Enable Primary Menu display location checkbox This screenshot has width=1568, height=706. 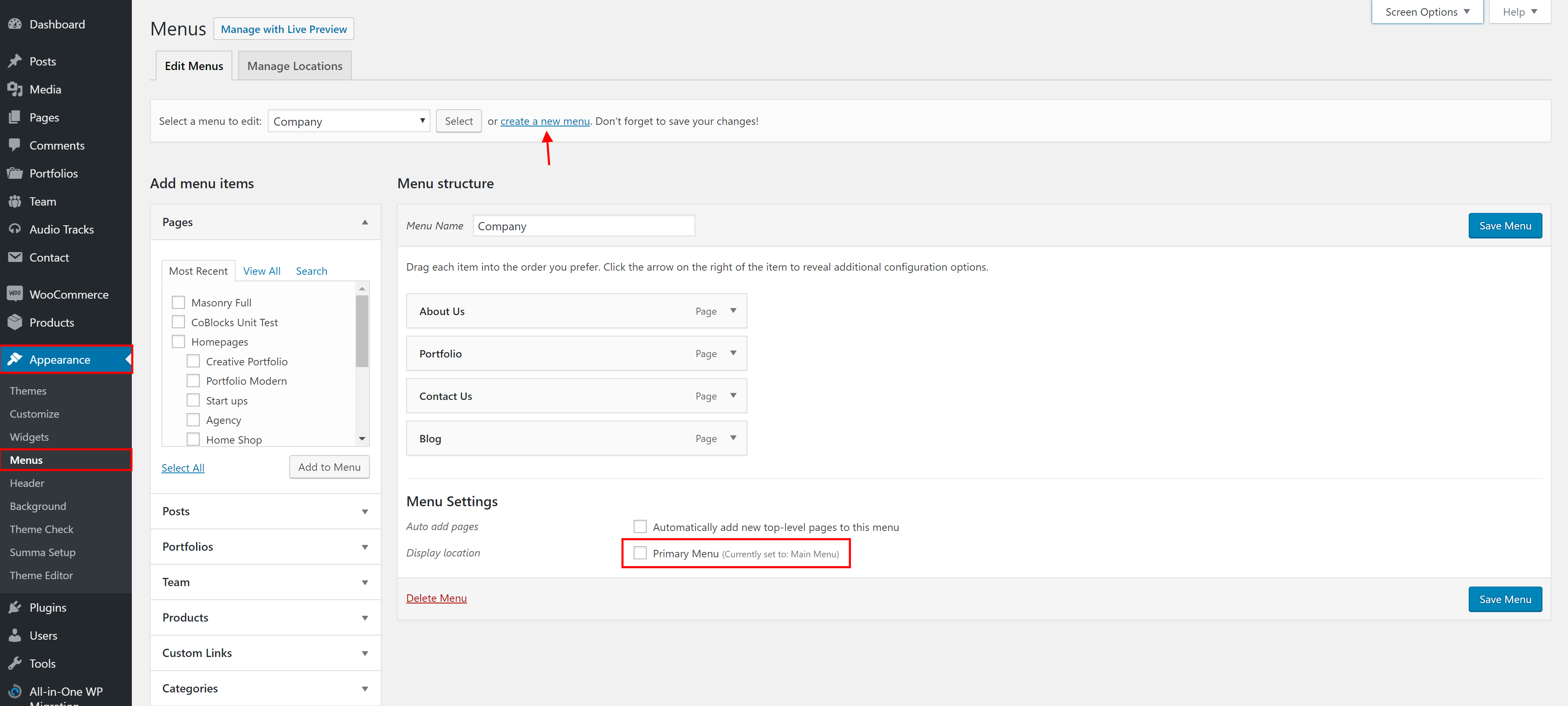click(x=640, y=553)
